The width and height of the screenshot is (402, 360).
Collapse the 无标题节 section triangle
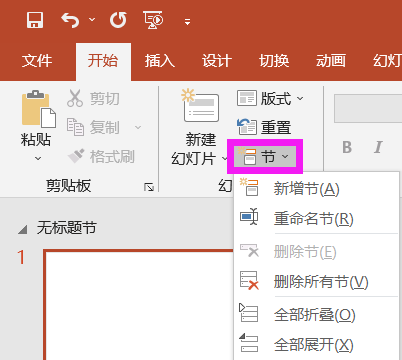click(22, 229)
